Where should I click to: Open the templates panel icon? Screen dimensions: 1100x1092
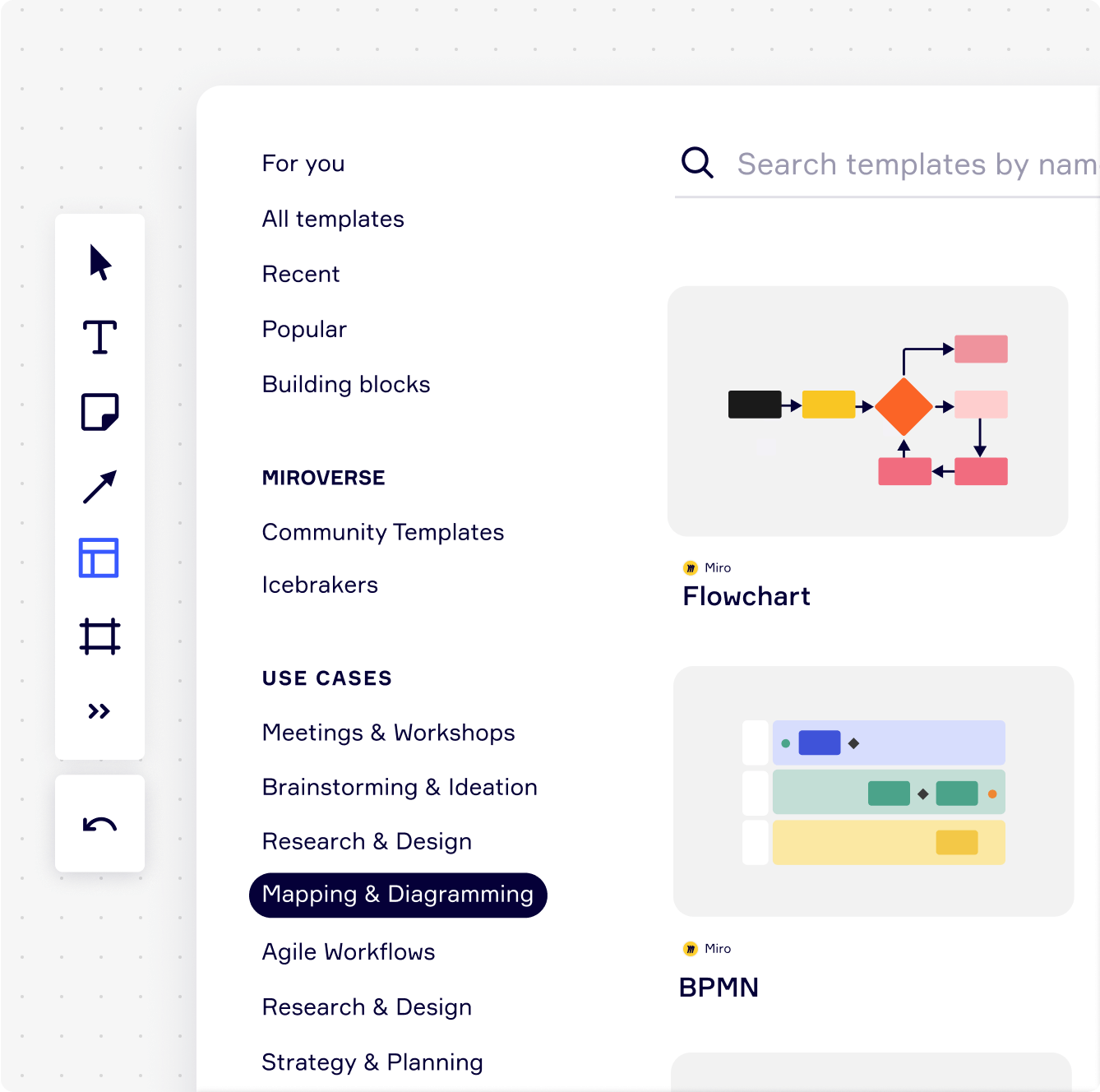pyautogui.click(x=99, y=558)
